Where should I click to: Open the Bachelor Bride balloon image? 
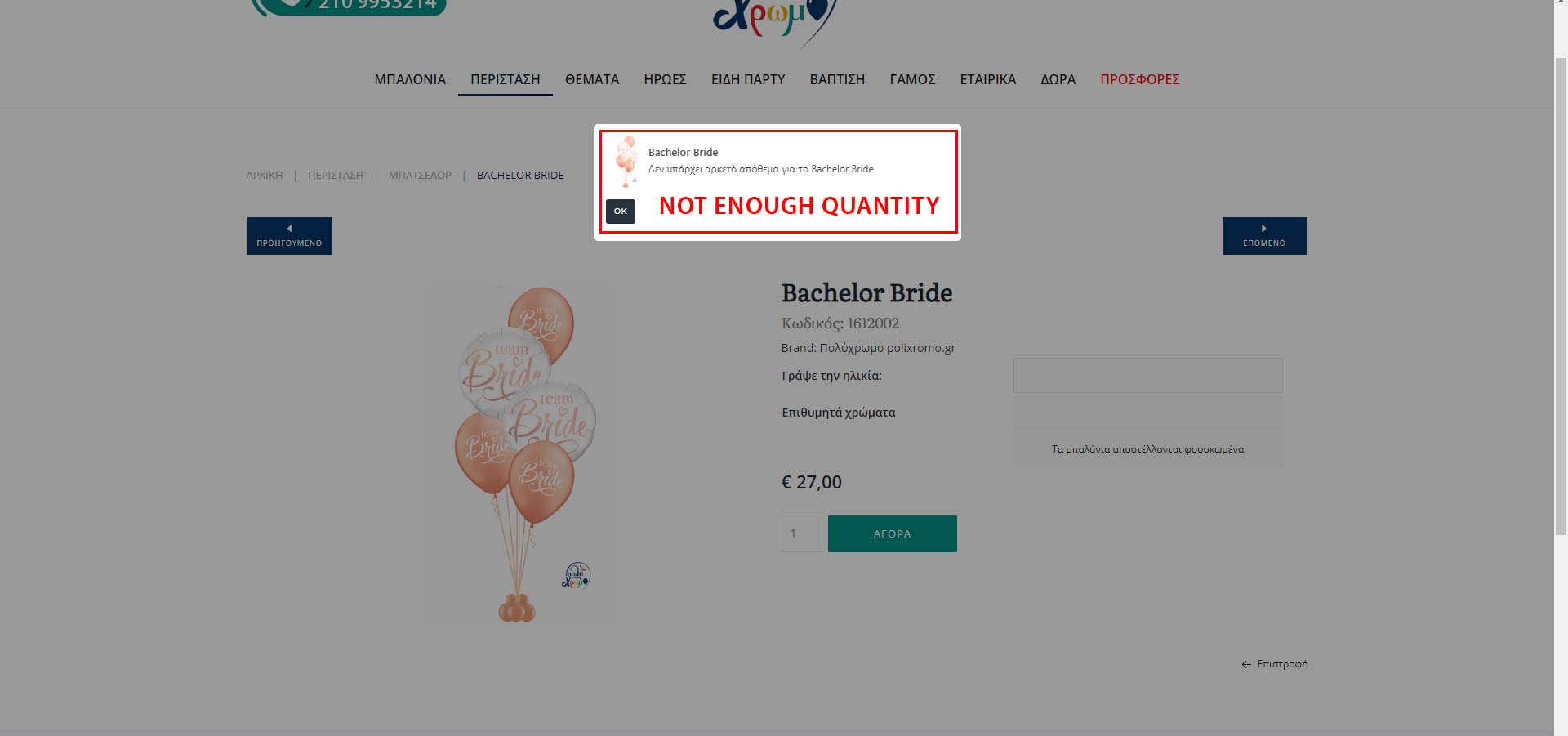(519, 455)
